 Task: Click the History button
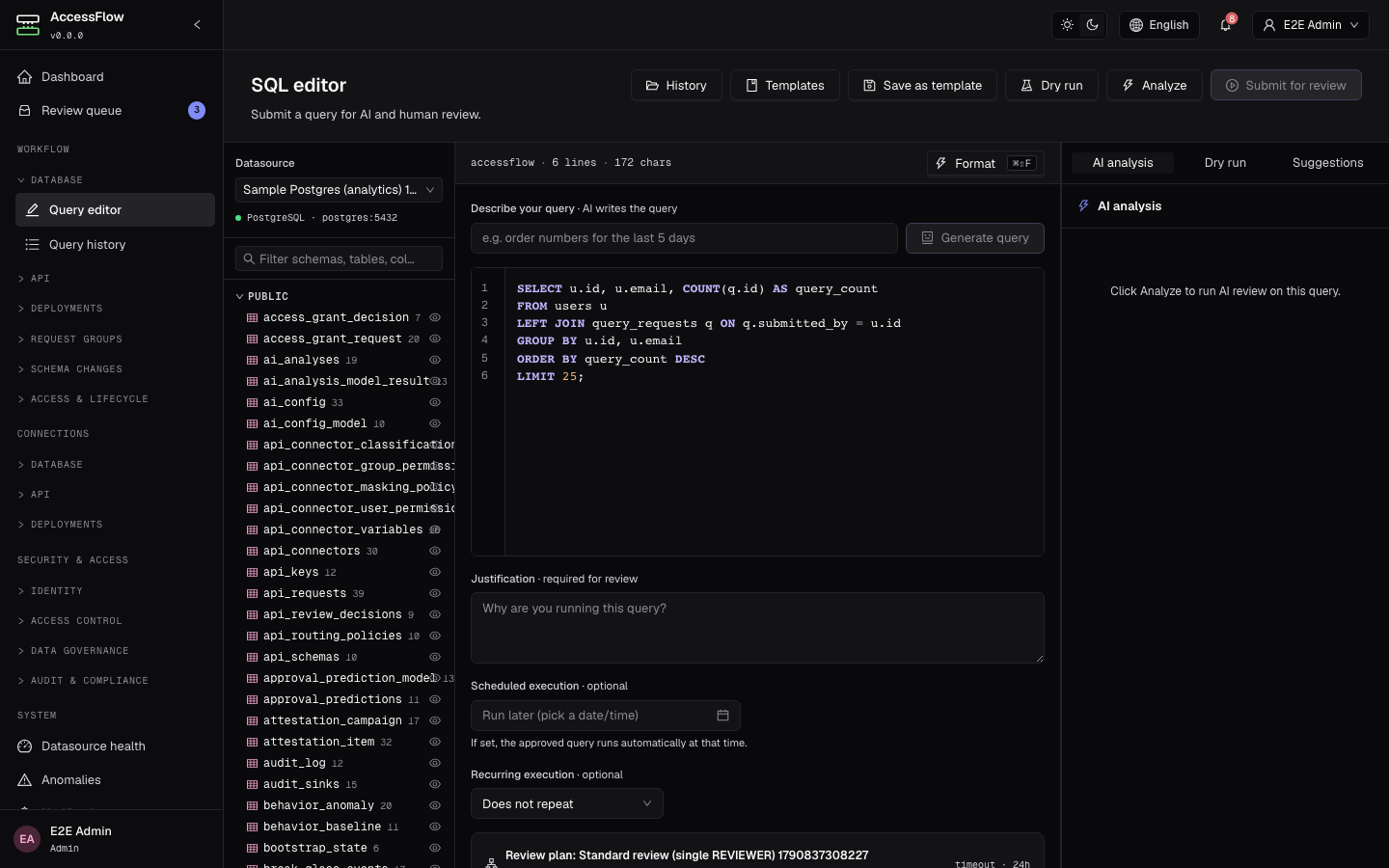[676, 85]
